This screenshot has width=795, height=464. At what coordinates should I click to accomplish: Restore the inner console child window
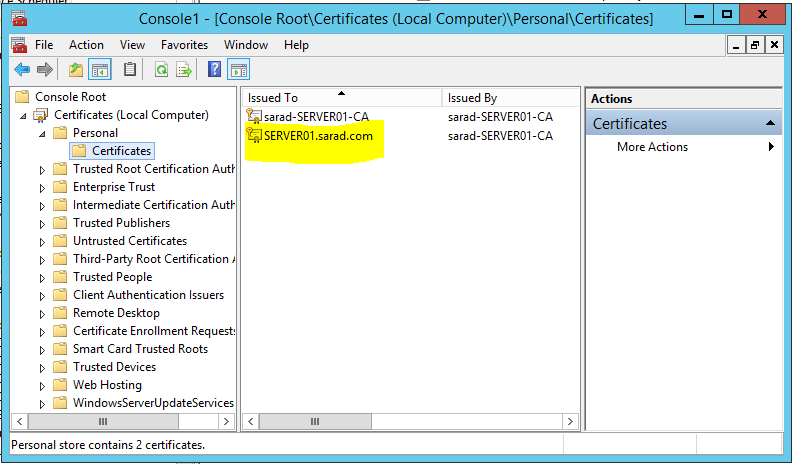pos(755,45)
